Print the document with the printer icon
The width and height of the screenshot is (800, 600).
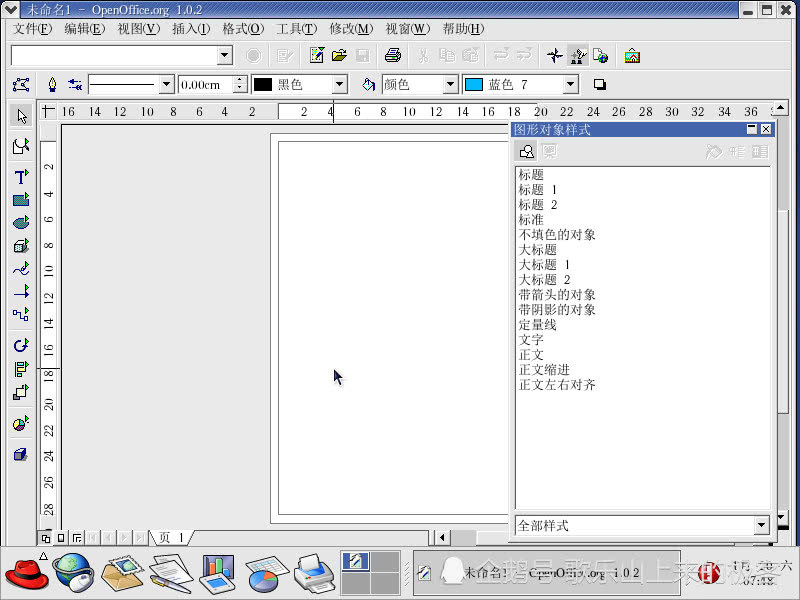393,55
